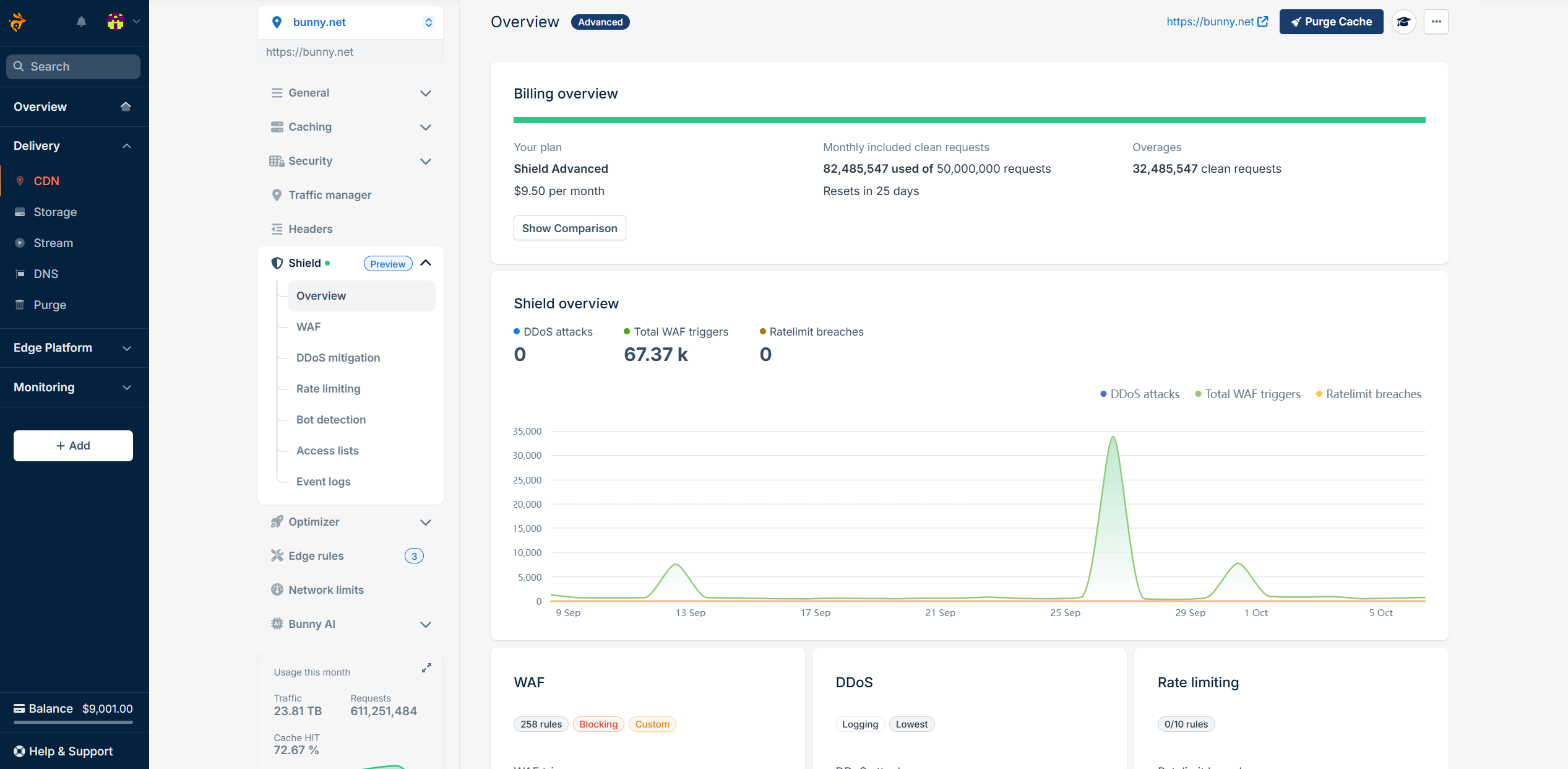1568x769 pixels.
Task: Click the Overview home icon
Action: click(126, 106)
